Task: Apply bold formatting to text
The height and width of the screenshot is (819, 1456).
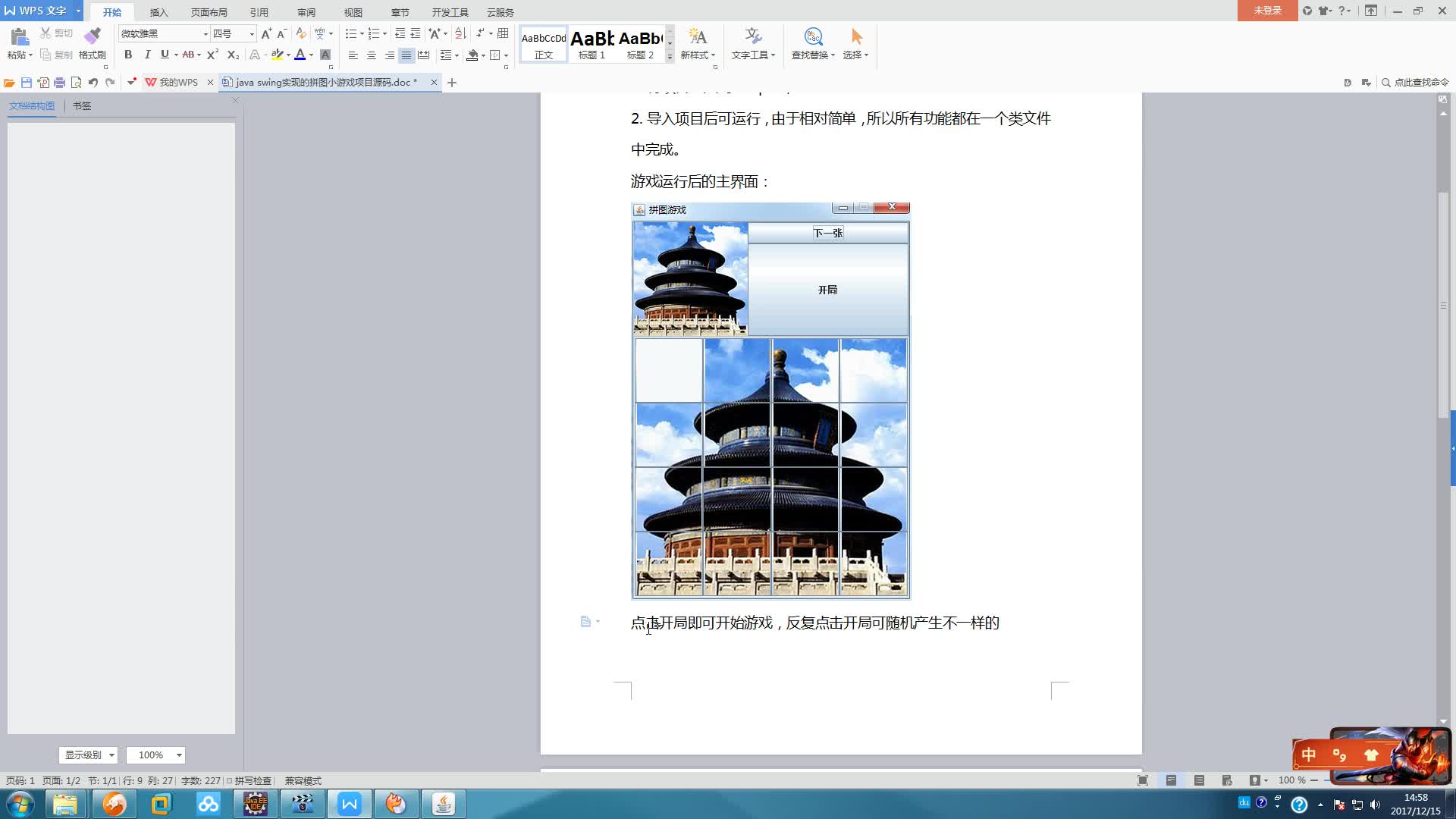Action: (127, 55)
